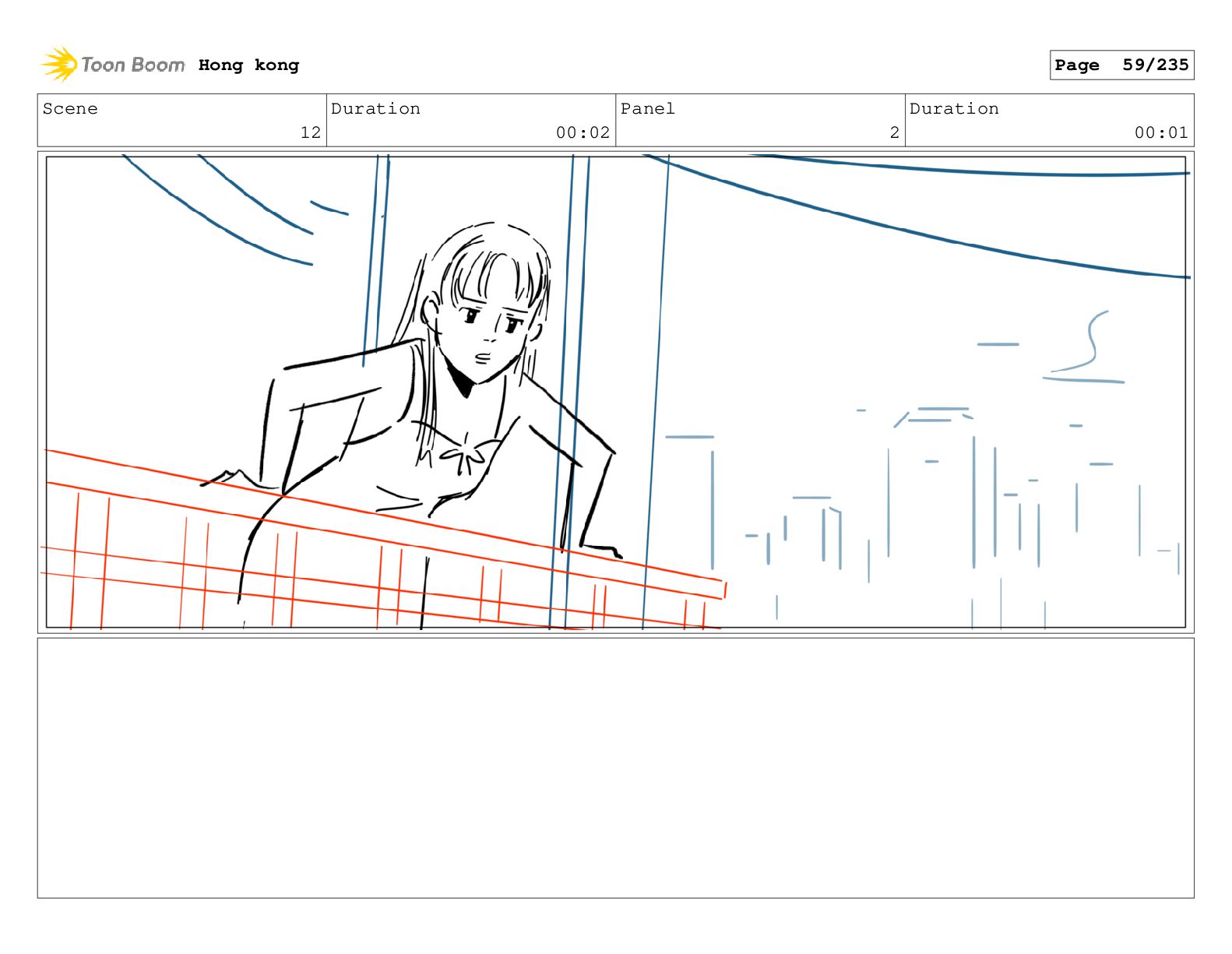Click the Toon Boom logo
1232x954 pixels.
coord(112,65)
